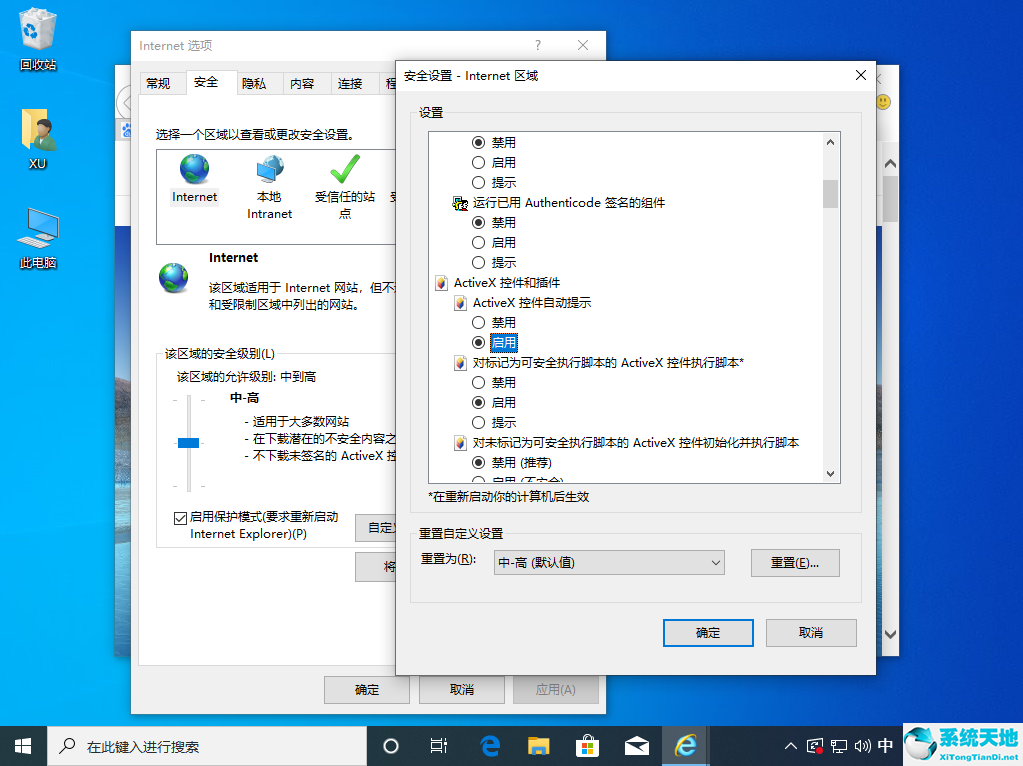Viewport: 1023px width, 766px height.
Task: Confirm settings with the 确定 button
Action: (708, 632)
